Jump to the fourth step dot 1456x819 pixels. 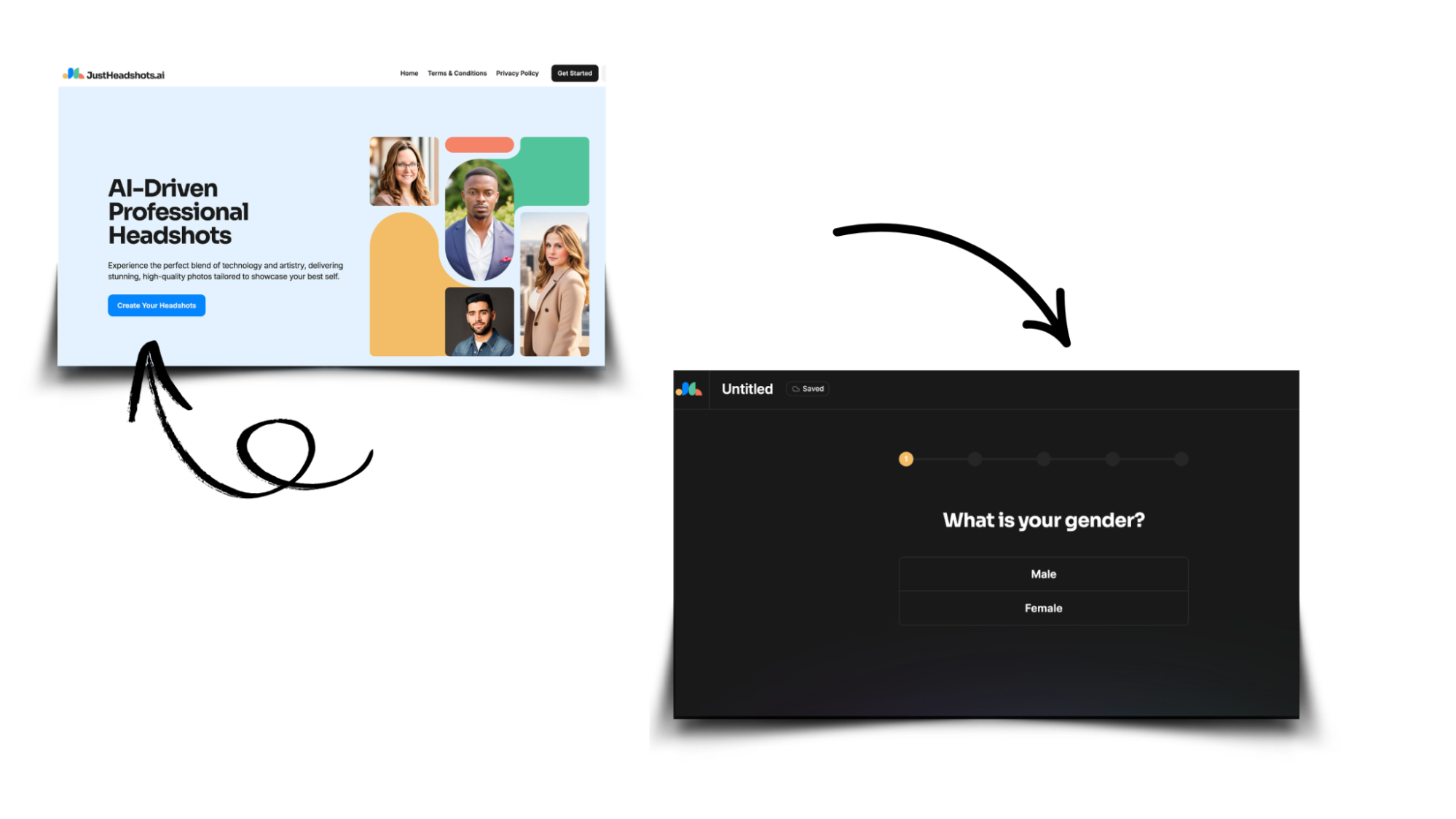1112,459
